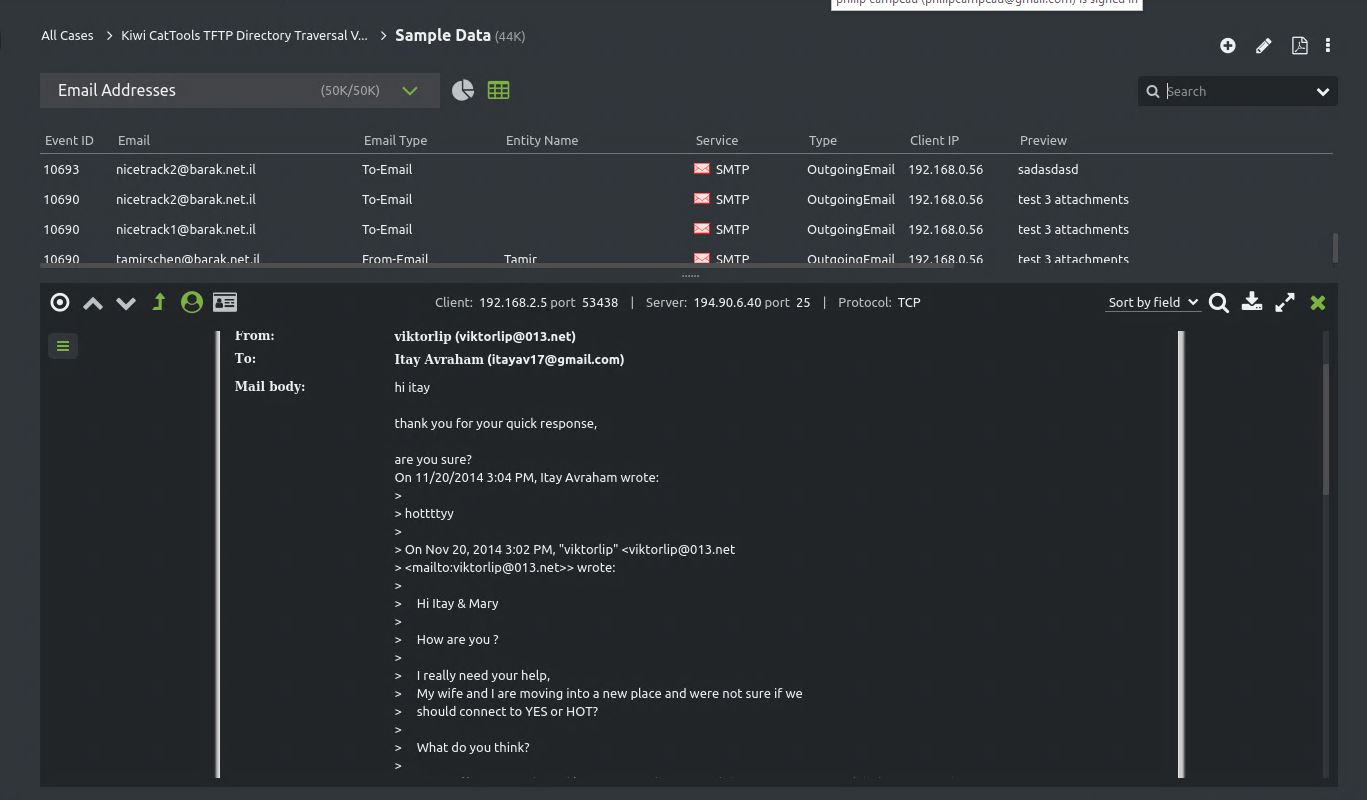The width and height of the screenshot is (1367, 800).
Task: Toggle the contact card view icon
Action: [x=225, y=302]
